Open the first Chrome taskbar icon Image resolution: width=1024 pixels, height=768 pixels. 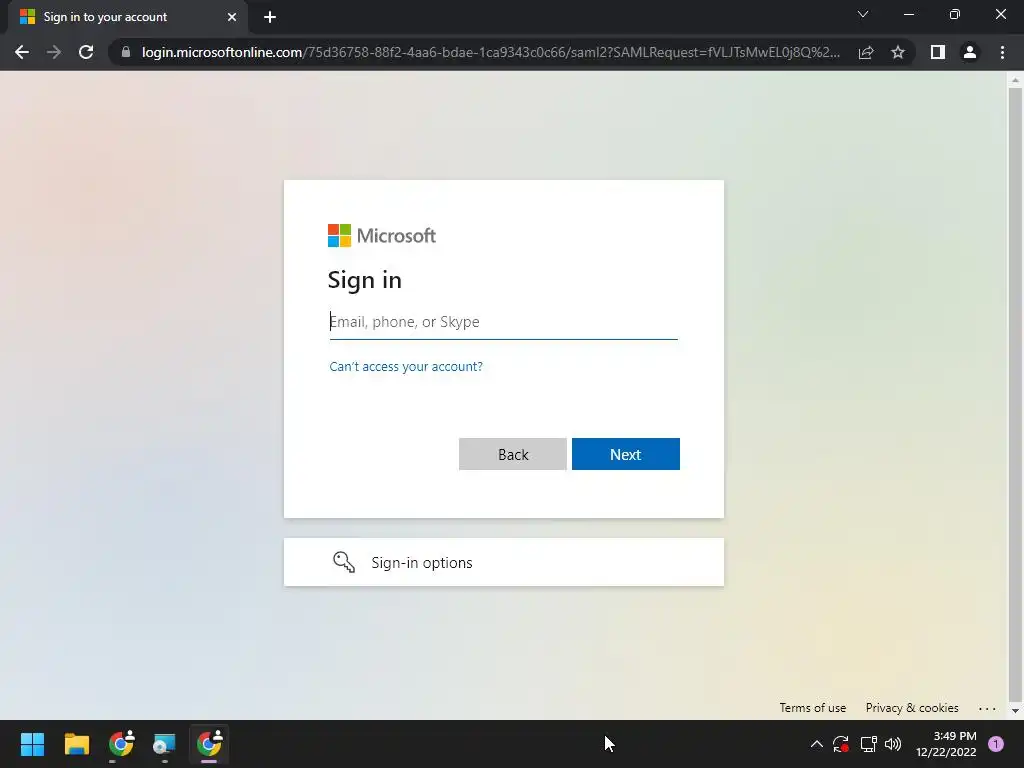pos(121,744)
